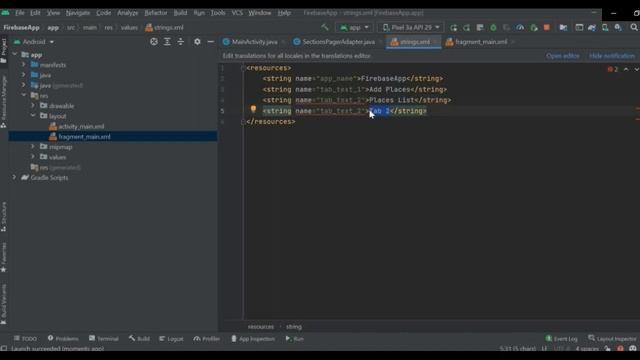
Task: Open the Structure side tool tab
Action: tap(4, 216)
